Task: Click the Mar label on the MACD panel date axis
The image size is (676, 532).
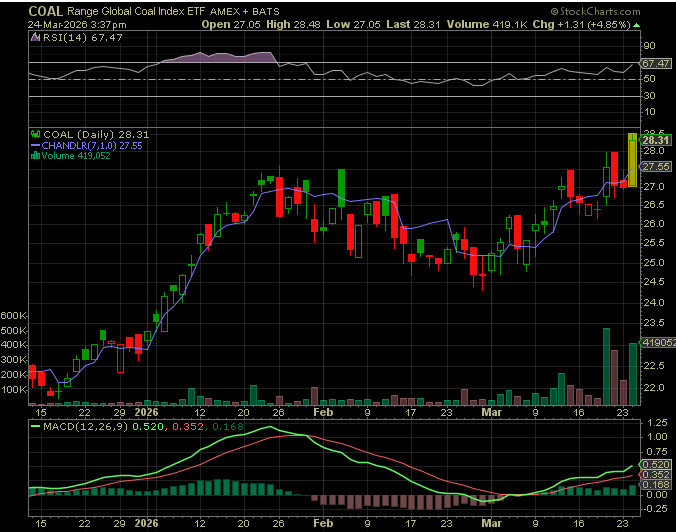Action: click(x=491, y=523)
